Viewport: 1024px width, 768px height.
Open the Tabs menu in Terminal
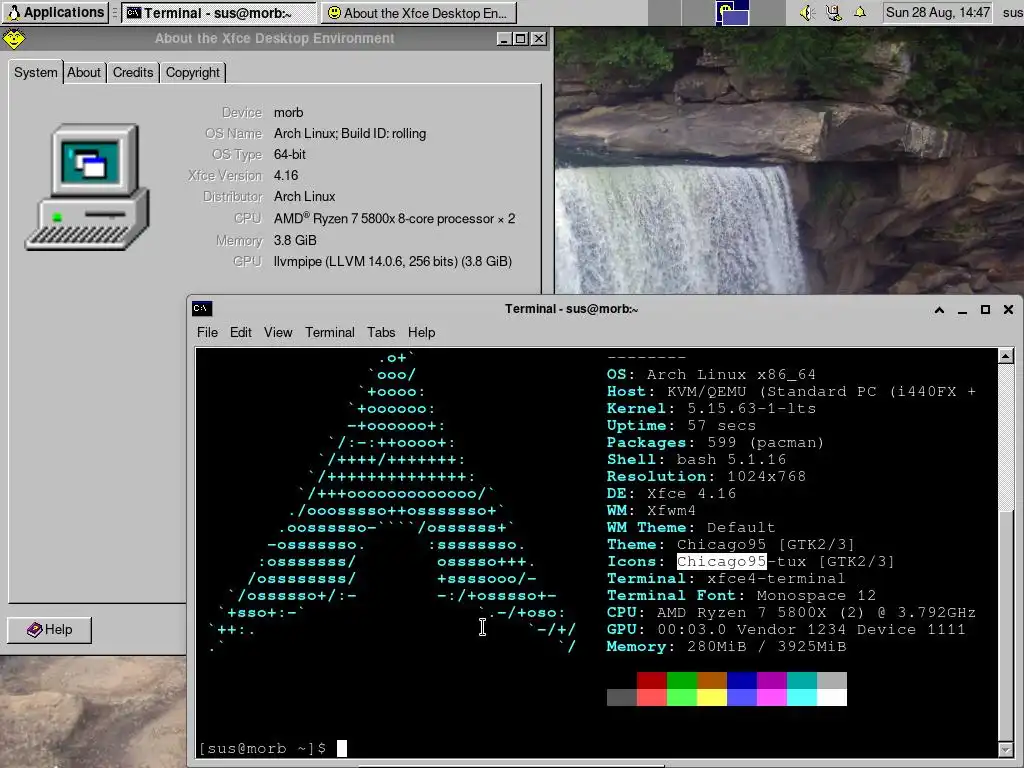(381, 332)
